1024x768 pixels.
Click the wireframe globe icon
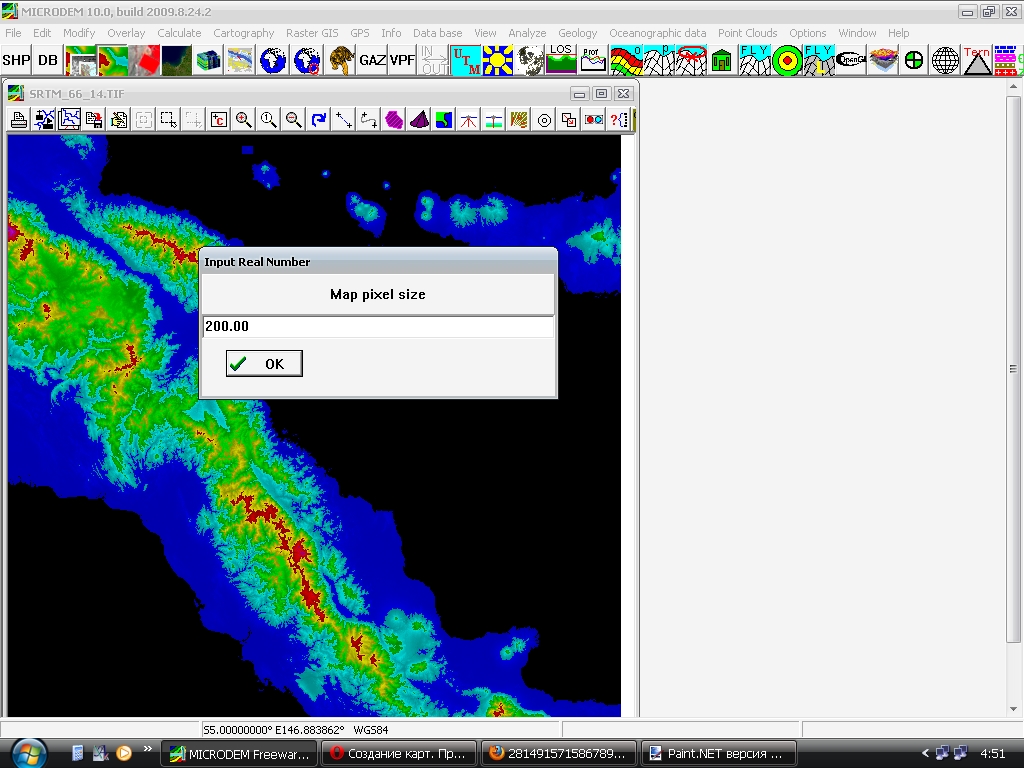pyautogui.click(x=945, y=61)
